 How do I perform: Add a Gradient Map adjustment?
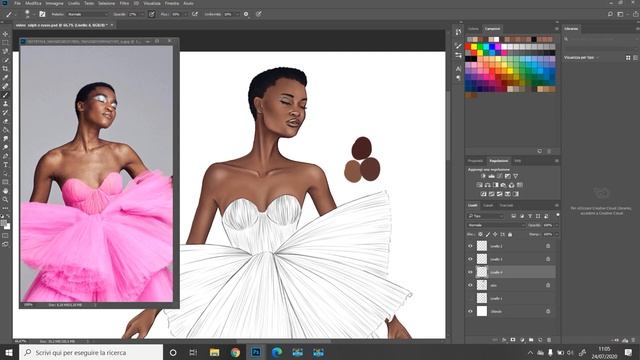[516, 194]
